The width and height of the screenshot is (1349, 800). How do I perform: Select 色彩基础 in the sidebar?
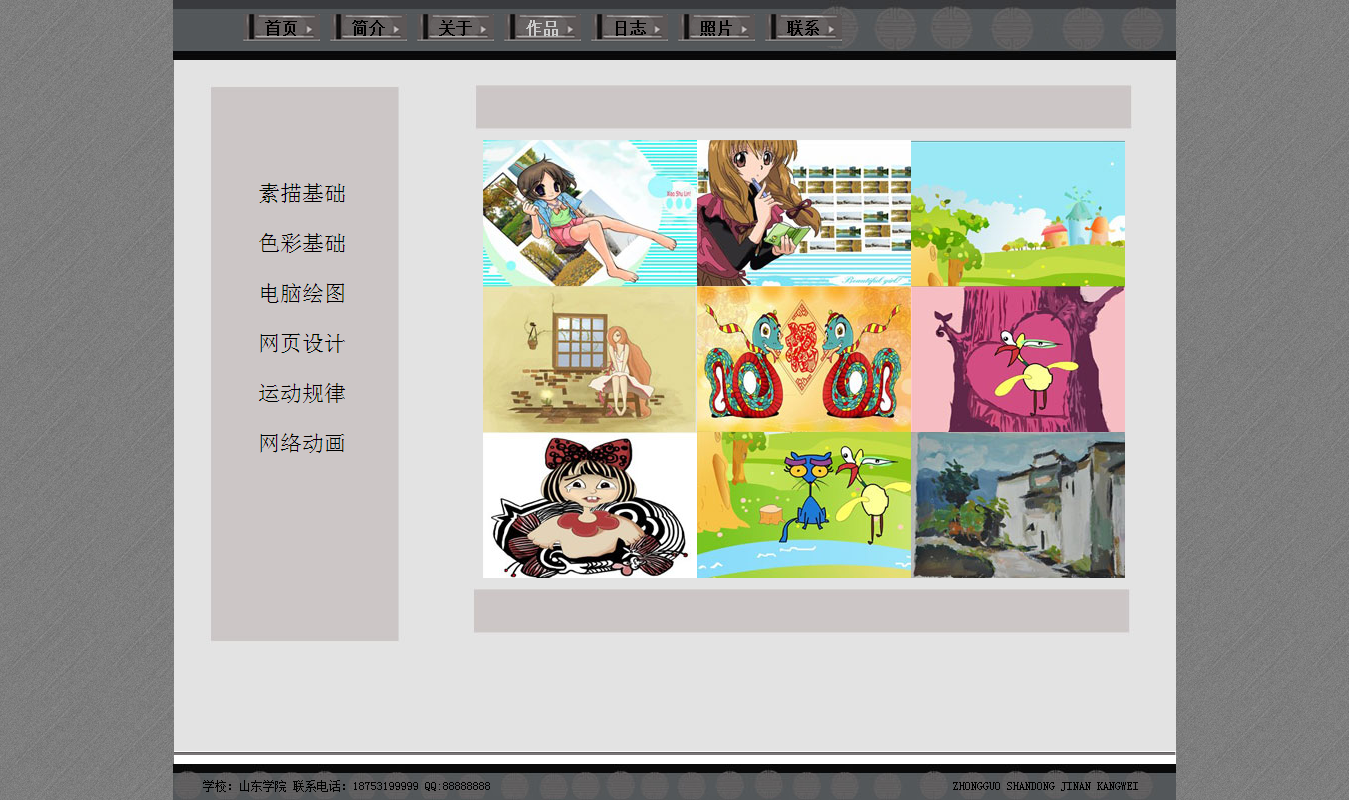[302, 244]
